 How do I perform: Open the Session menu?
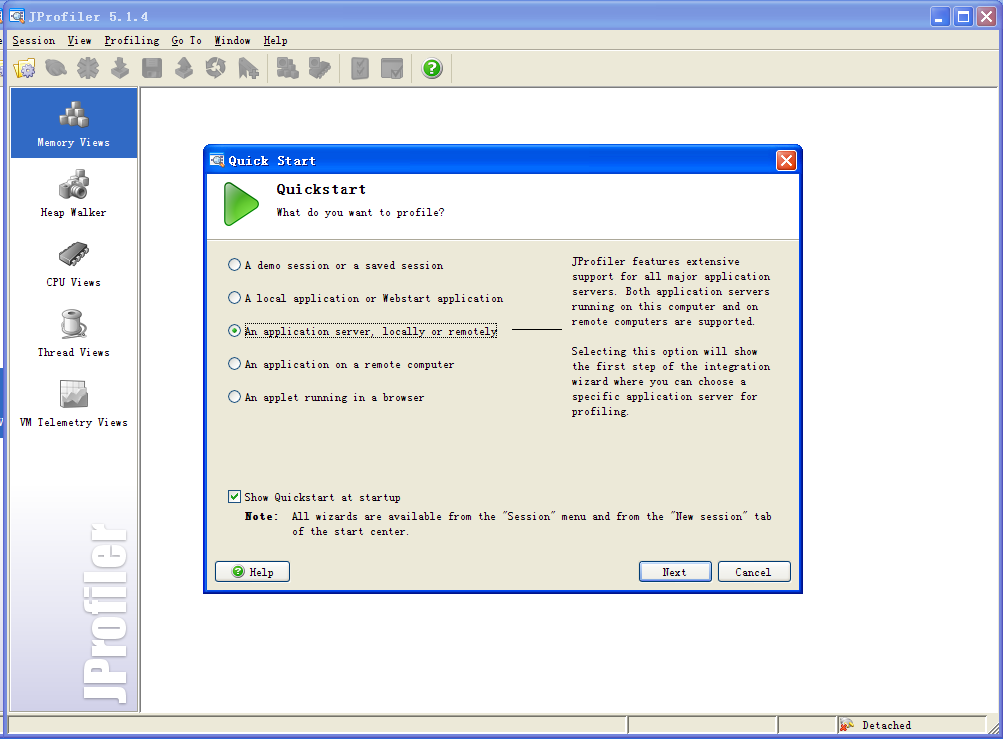pyautogui.click(x=34, y=40)
